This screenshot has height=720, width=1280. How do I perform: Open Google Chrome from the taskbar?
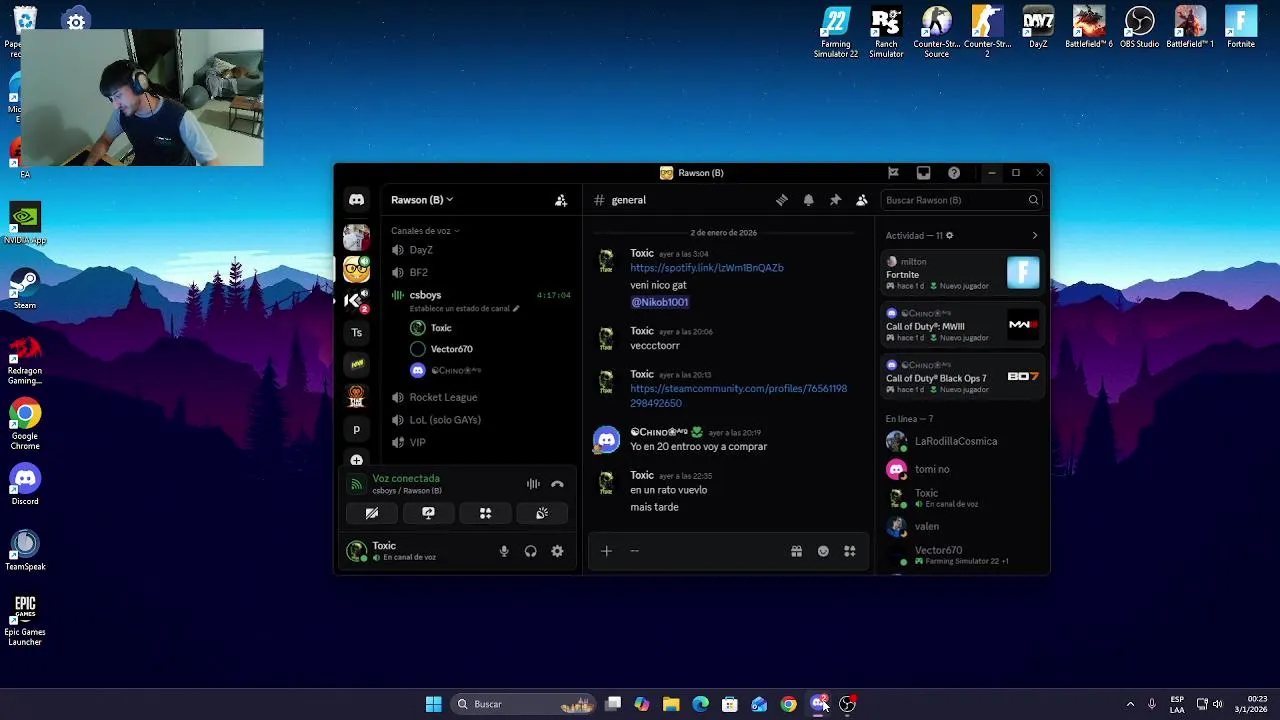[789, 704]
